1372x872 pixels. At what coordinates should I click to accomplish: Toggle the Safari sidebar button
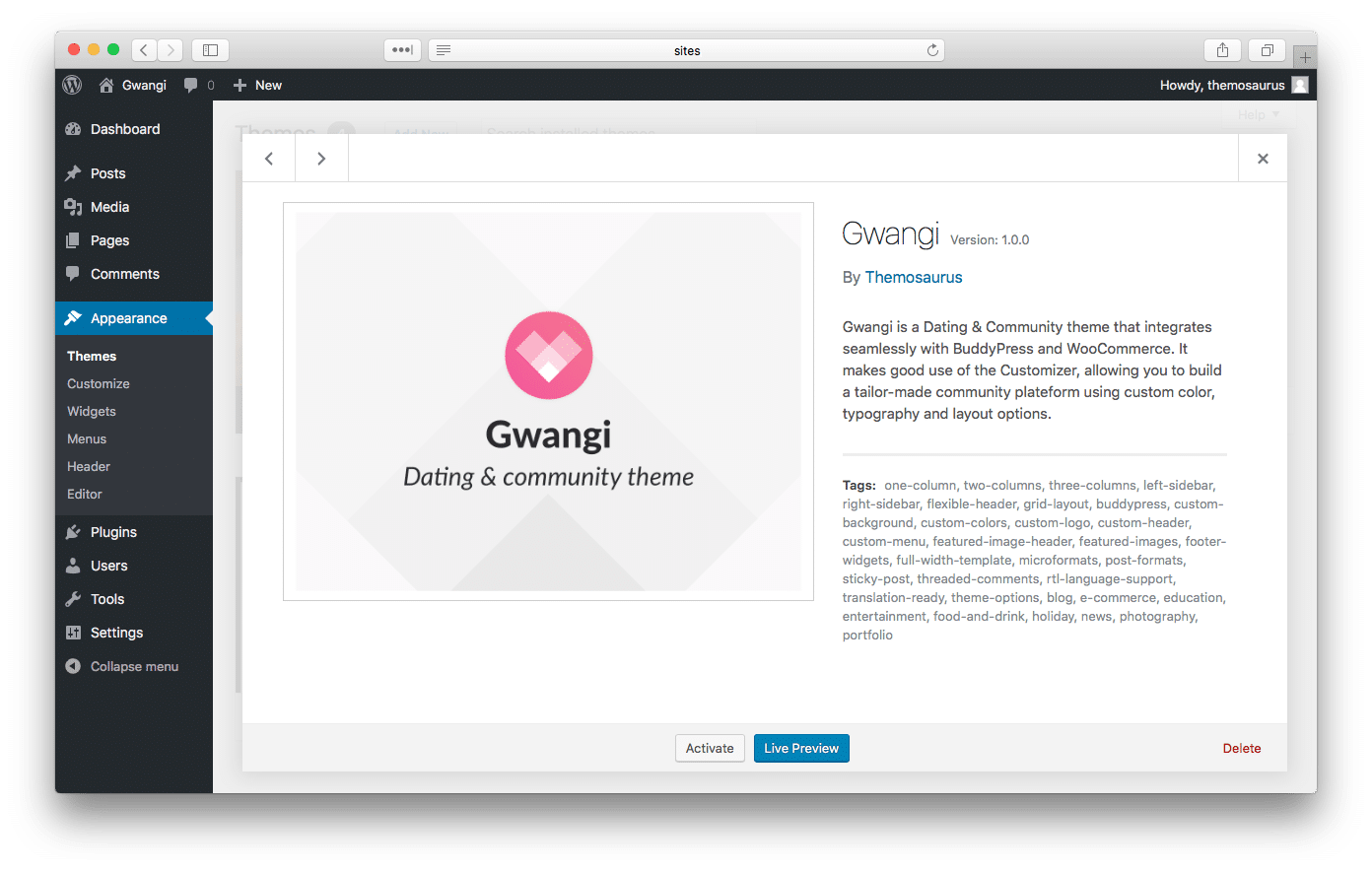(210, 49)
